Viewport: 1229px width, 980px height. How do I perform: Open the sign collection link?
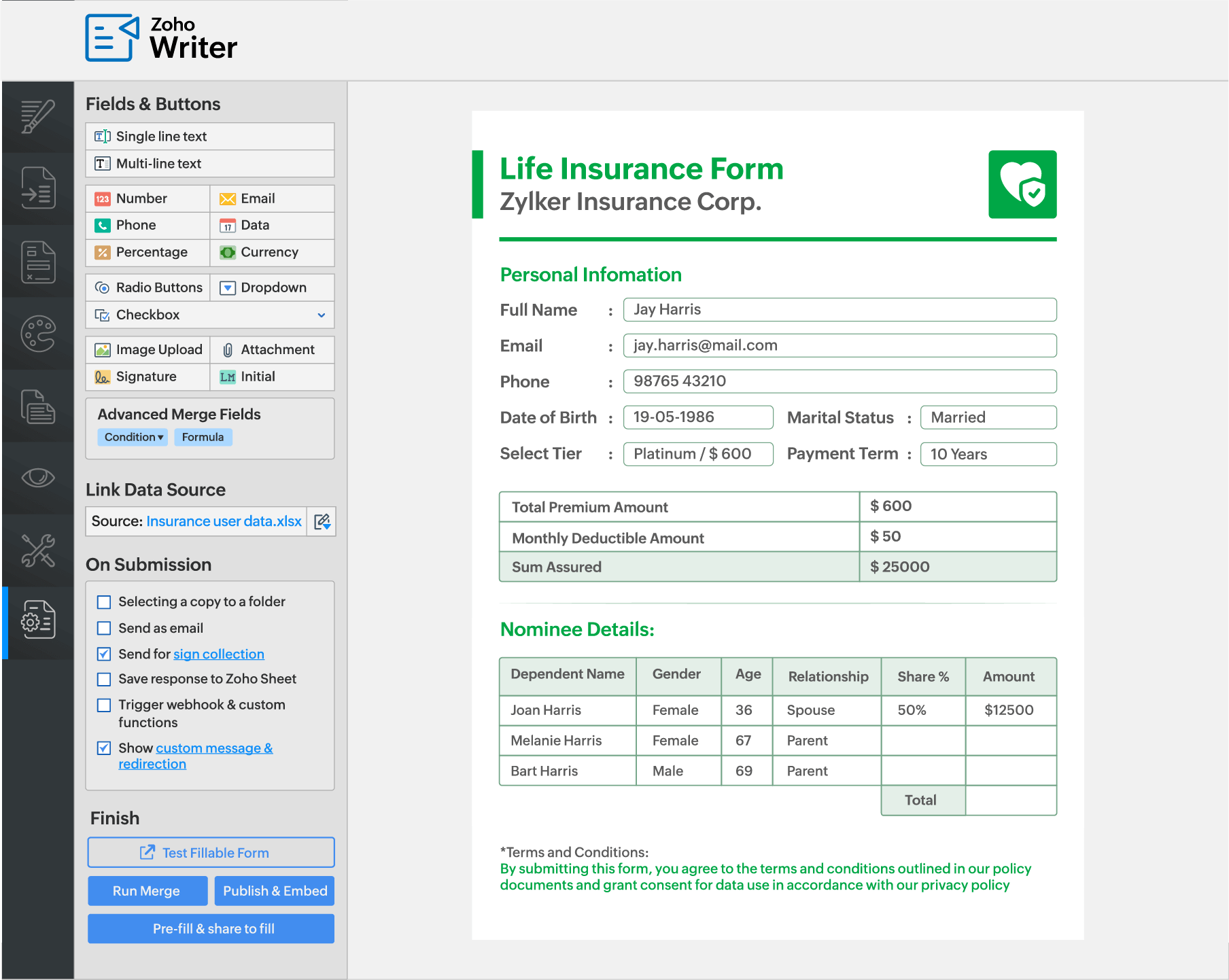(x=219, y=654)
